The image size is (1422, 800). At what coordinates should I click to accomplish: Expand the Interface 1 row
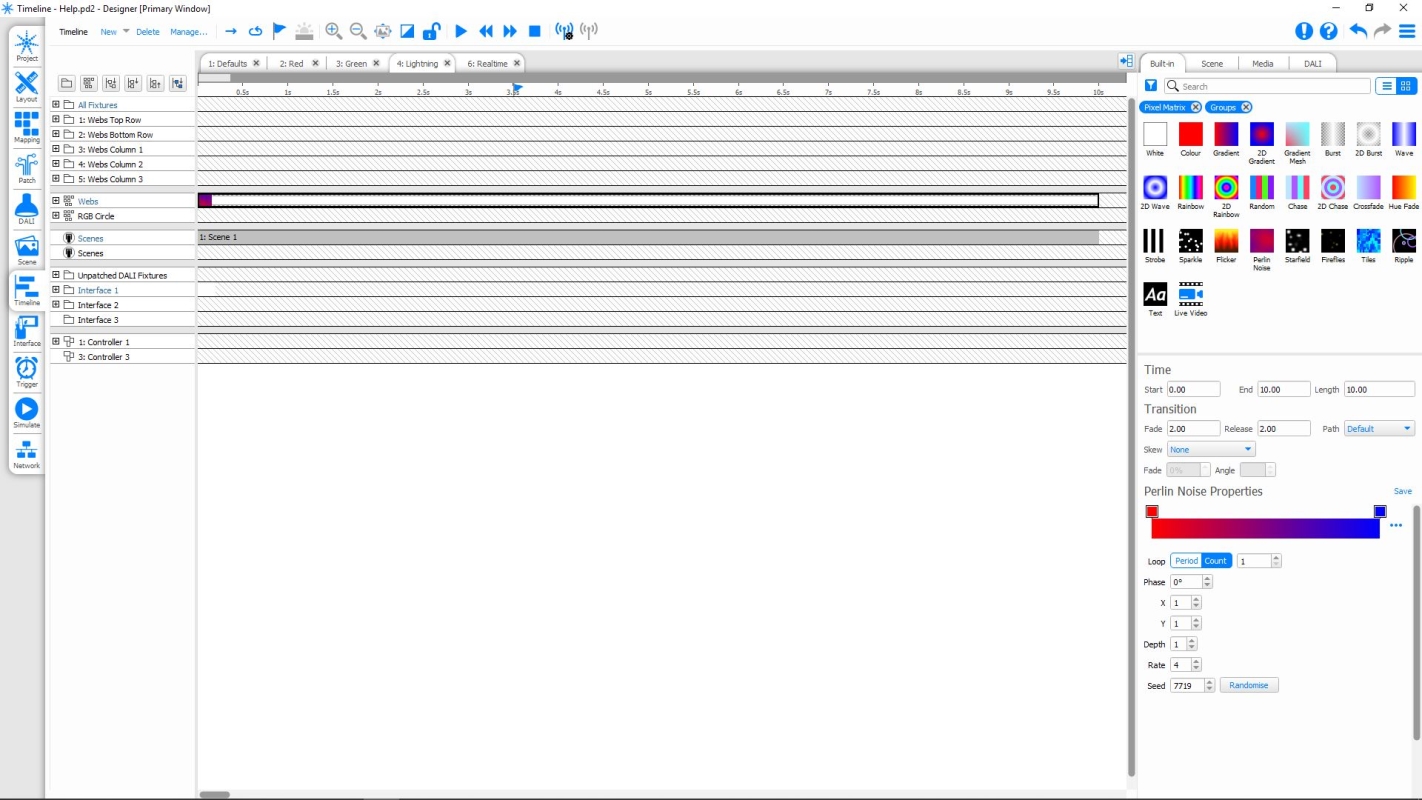click(x=56, y=290)
